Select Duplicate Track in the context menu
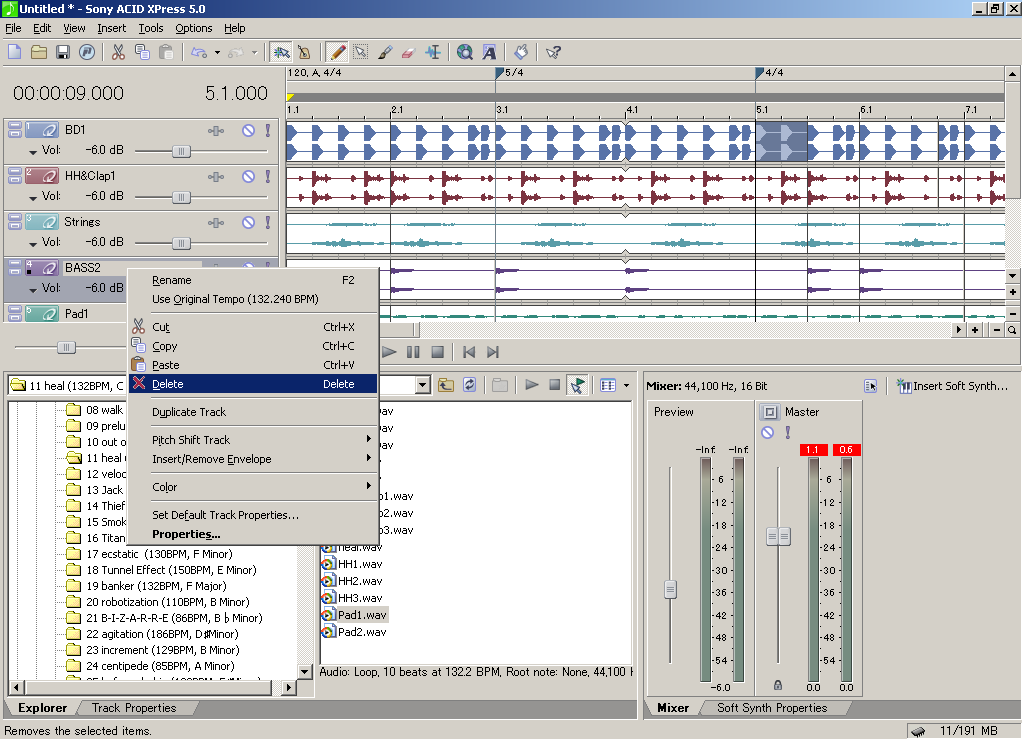Viewport: 1022px width, 739px height. pyautogui.click(x=253, y=412)
